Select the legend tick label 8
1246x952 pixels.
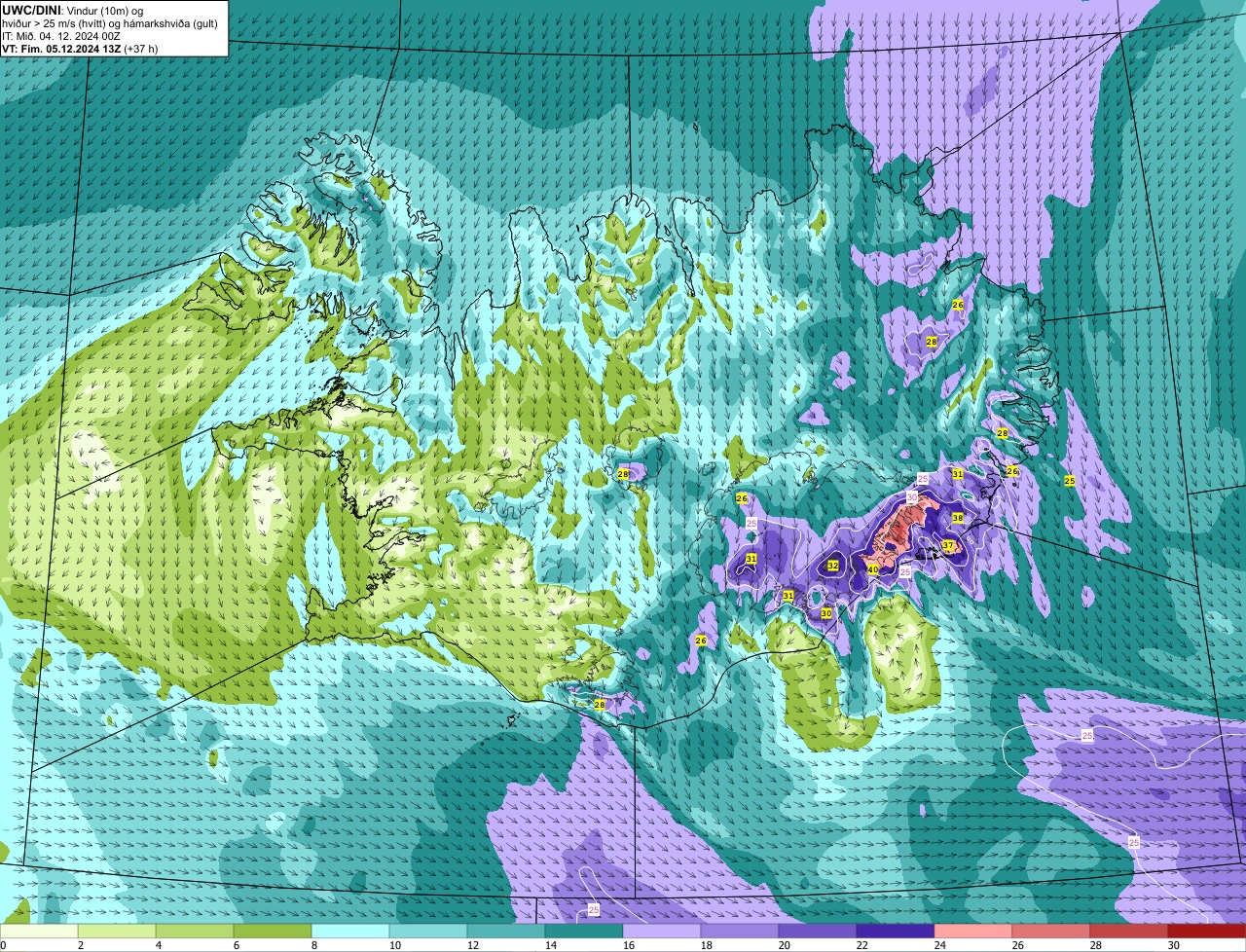point(313,945)
